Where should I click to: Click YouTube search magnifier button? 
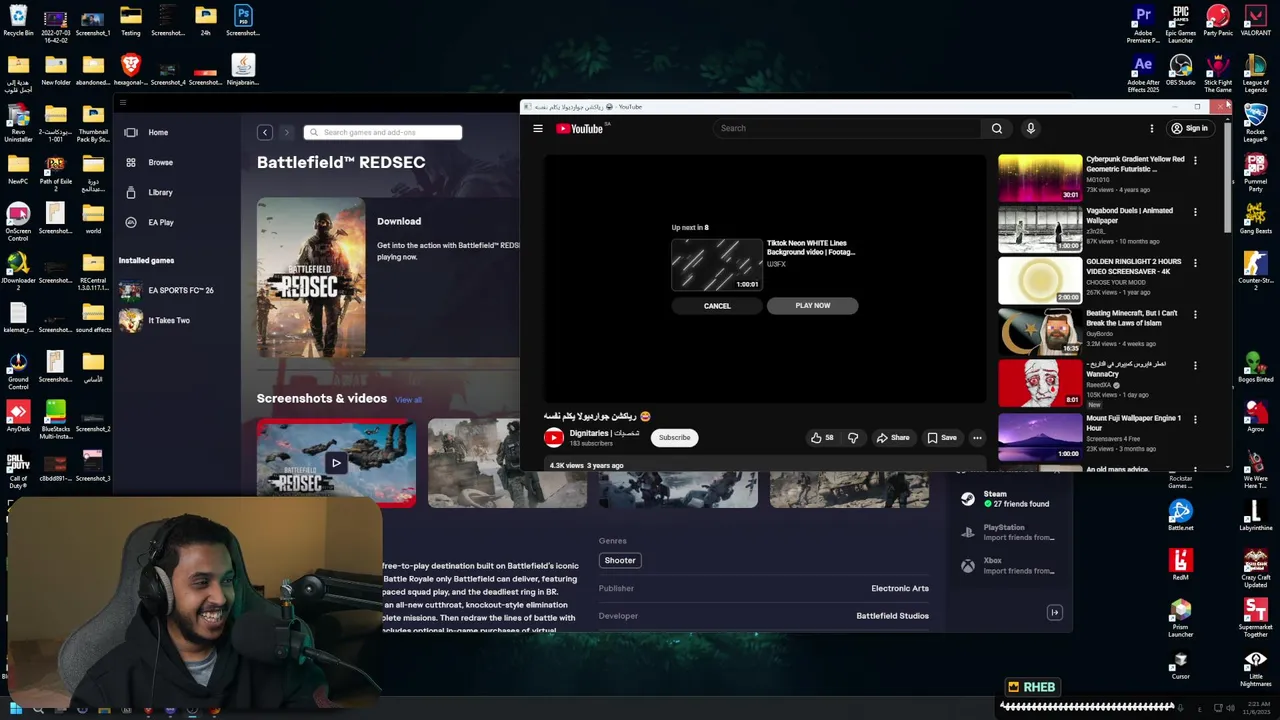997,128
